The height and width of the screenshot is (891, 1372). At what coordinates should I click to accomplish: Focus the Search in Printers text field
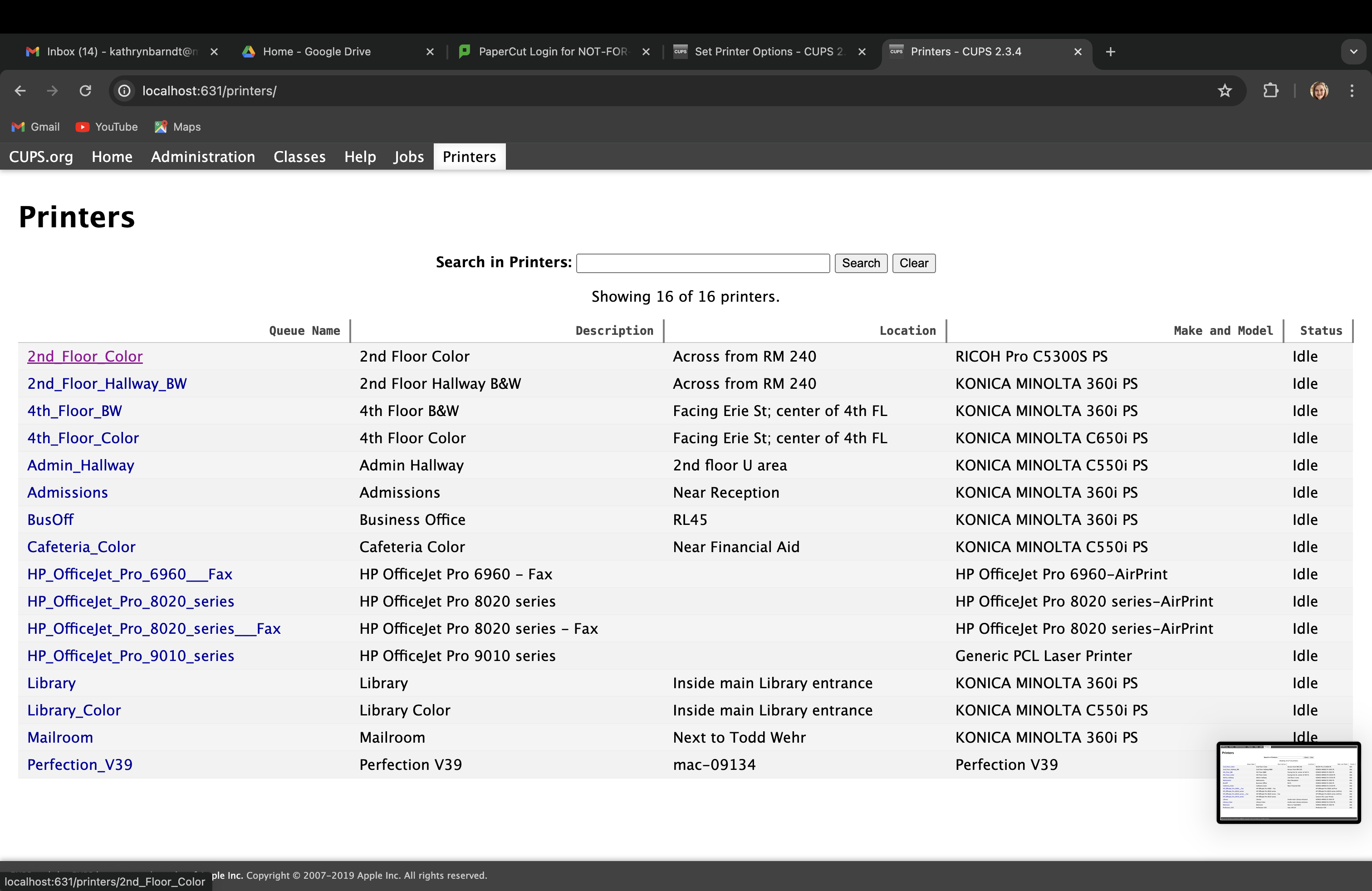[703, 263]
